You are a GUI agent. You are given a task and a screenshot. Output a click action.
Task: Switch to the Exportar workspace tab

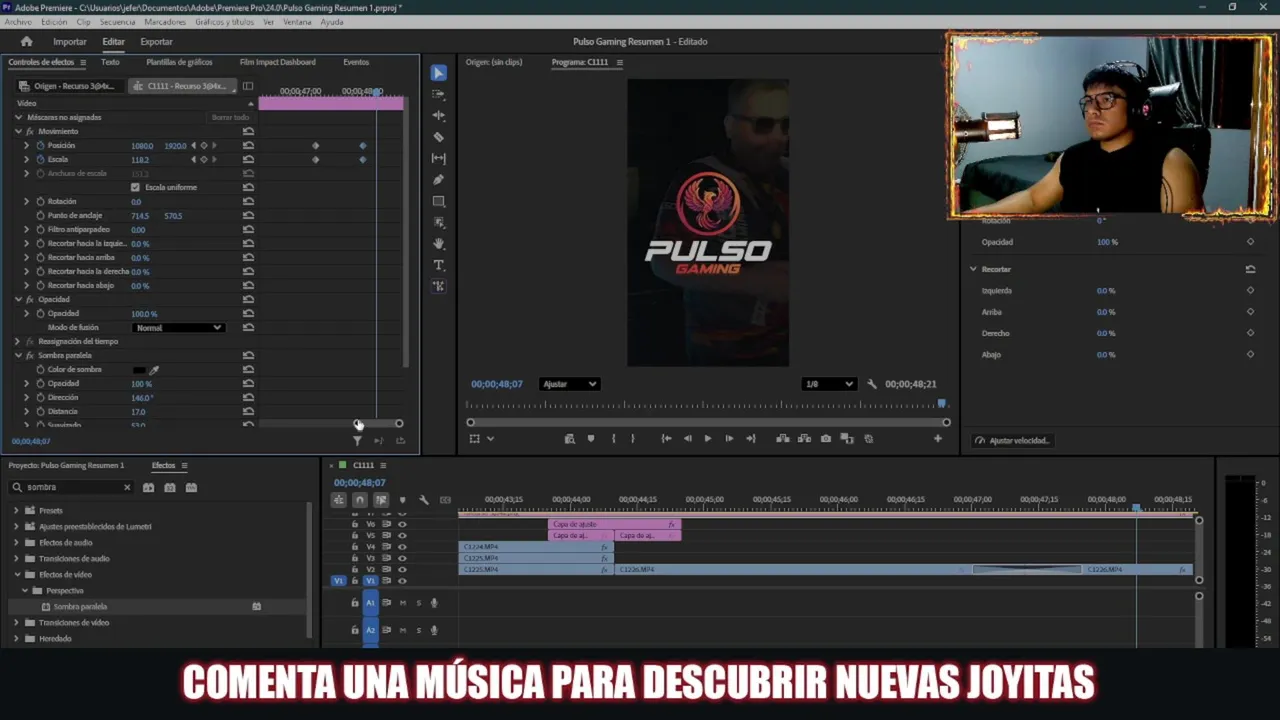(x=156, y=42)
